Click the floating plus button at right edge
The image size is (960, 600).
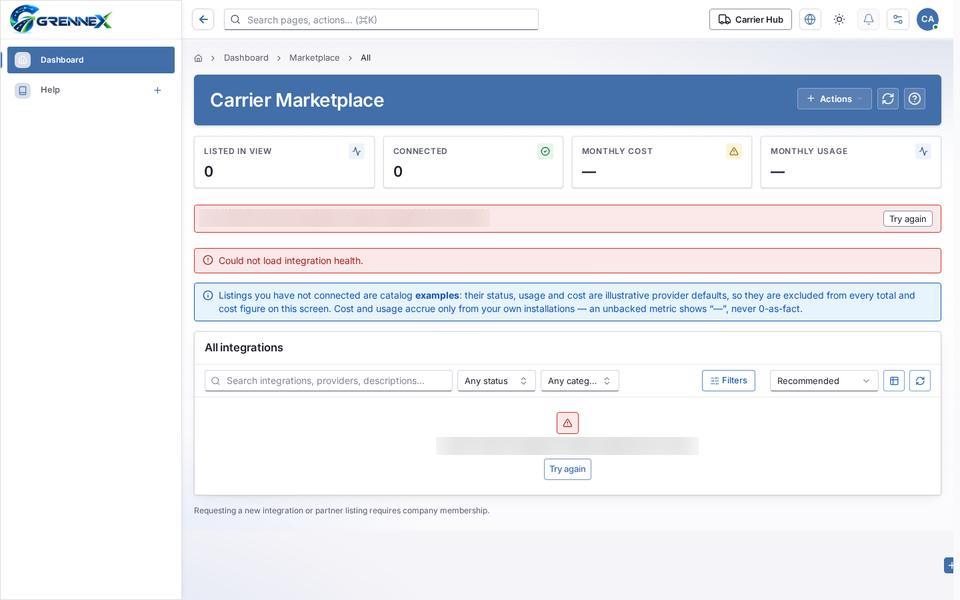(x=950, y=565)
